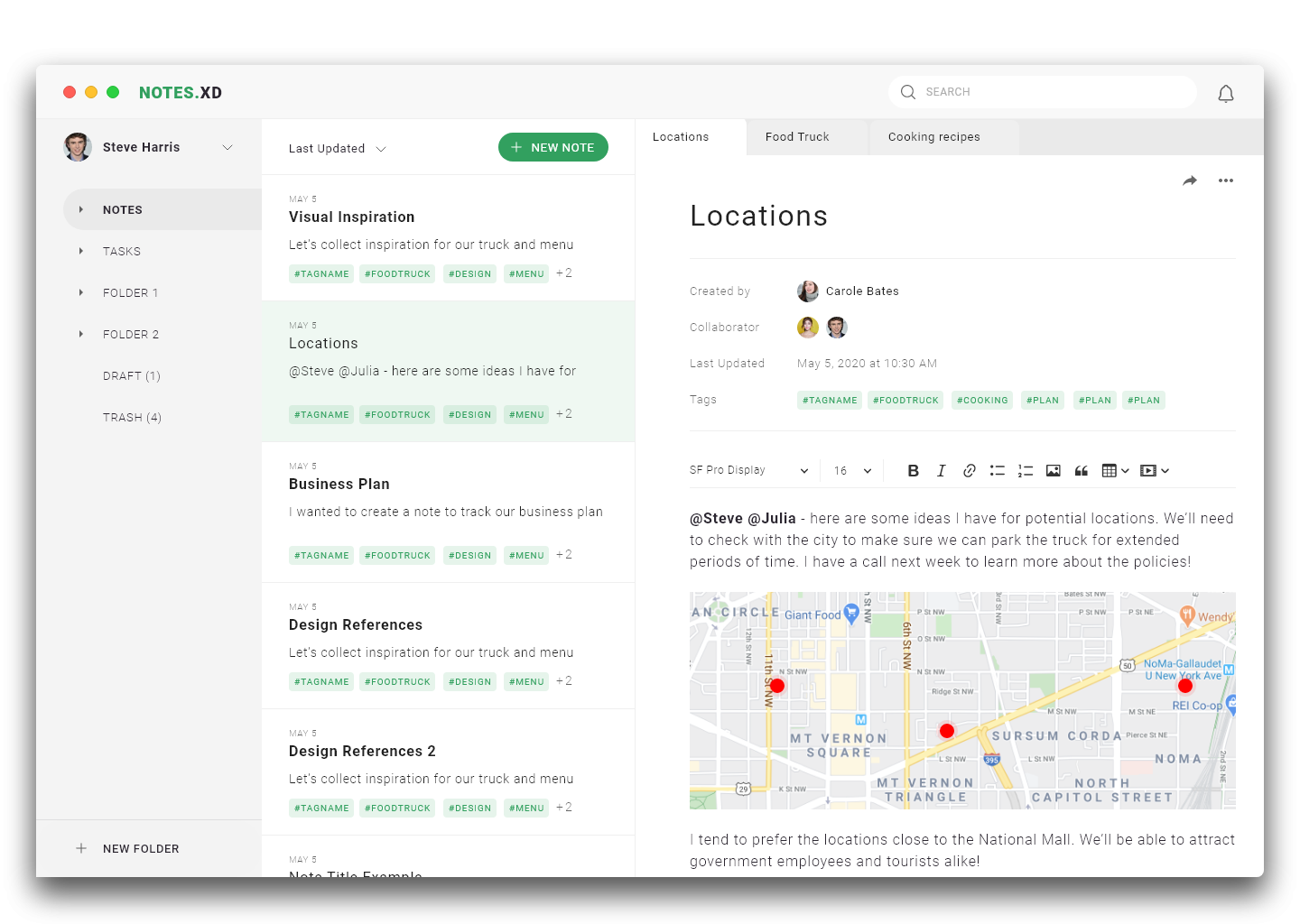Expand the TASKS tree item

pos(81,251)
